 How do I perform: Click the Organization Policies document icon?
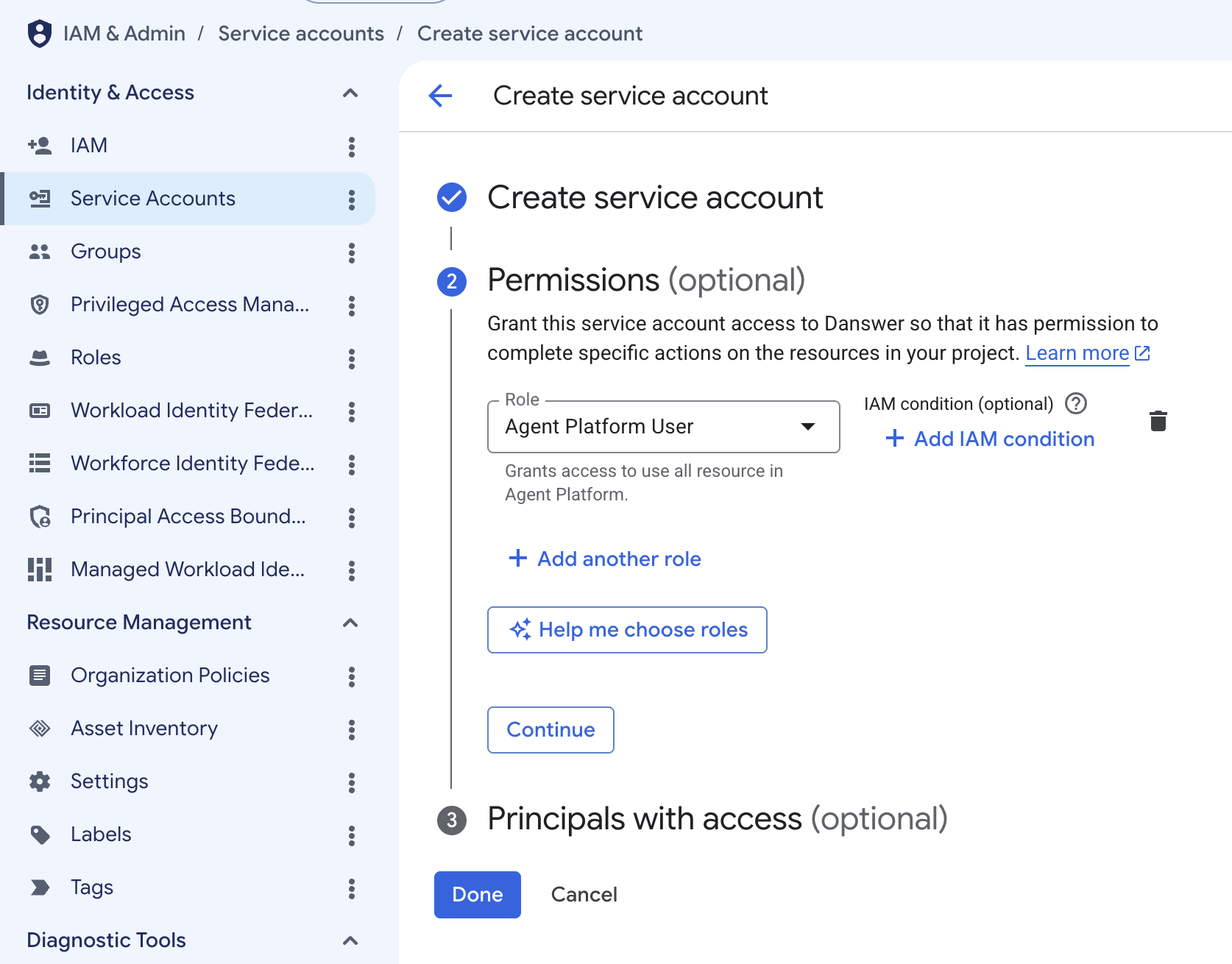[40, 676]
